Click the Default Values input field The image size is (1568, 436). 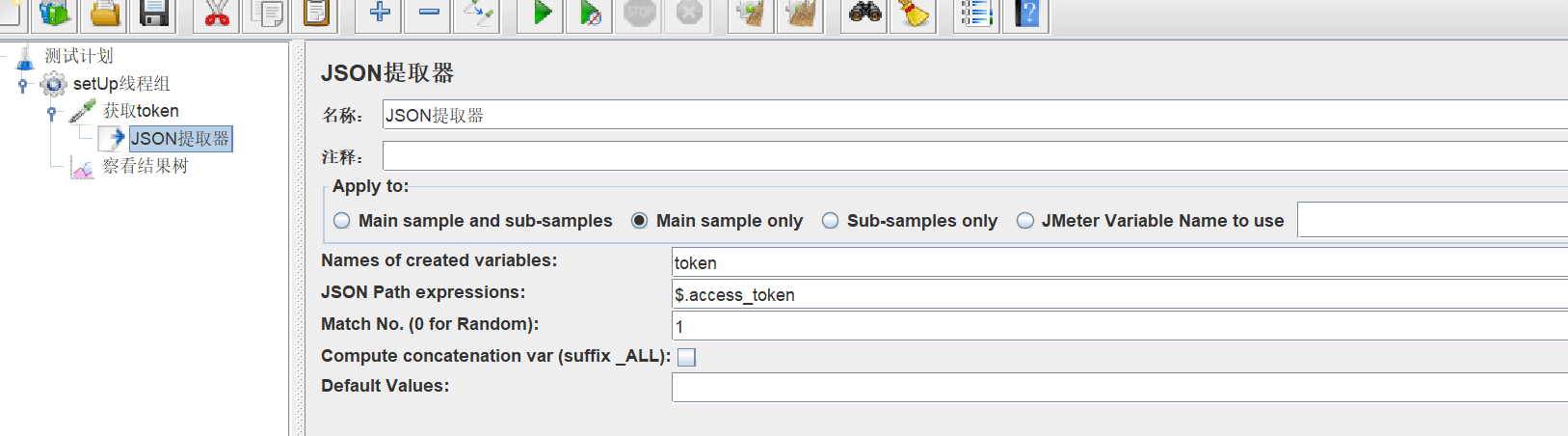(x=1118, y=387)
